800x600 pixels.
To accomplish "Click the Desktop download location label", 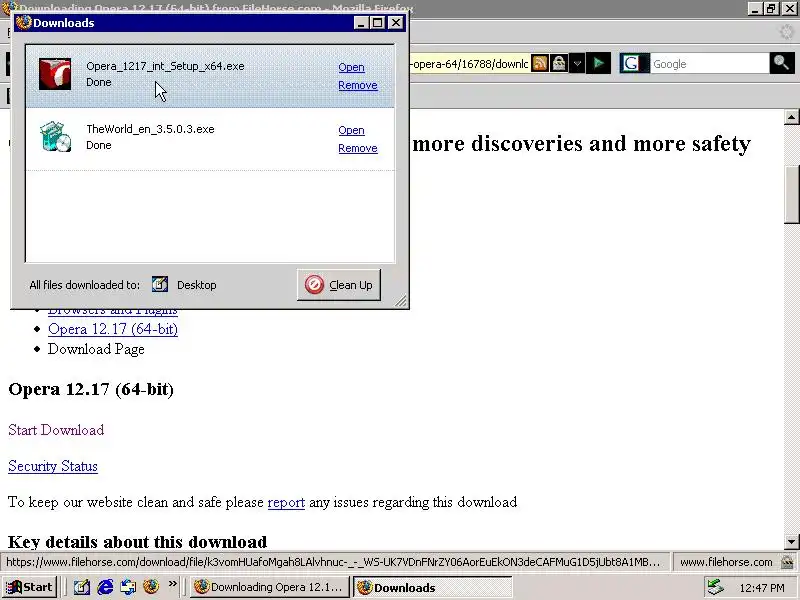I will click(196, 285).
